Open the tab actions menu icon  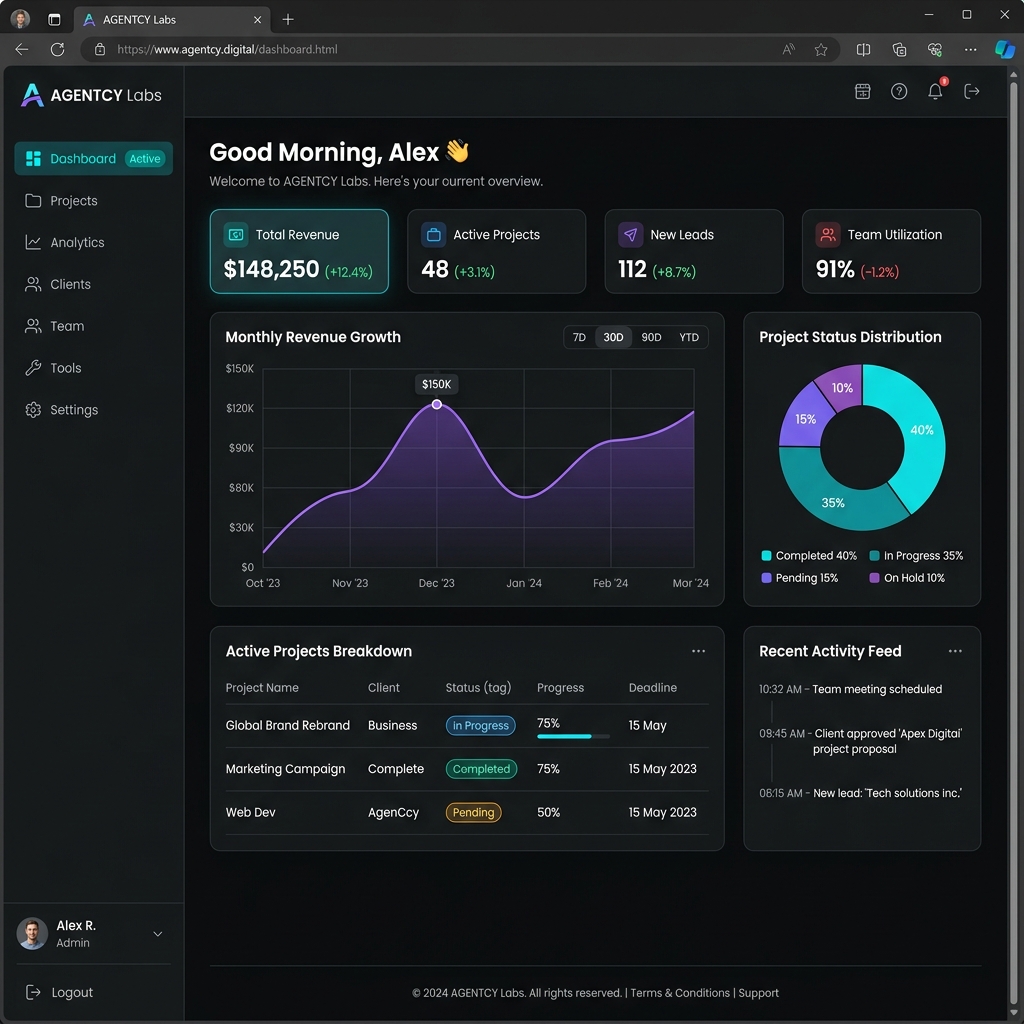(x=54, y=20)
